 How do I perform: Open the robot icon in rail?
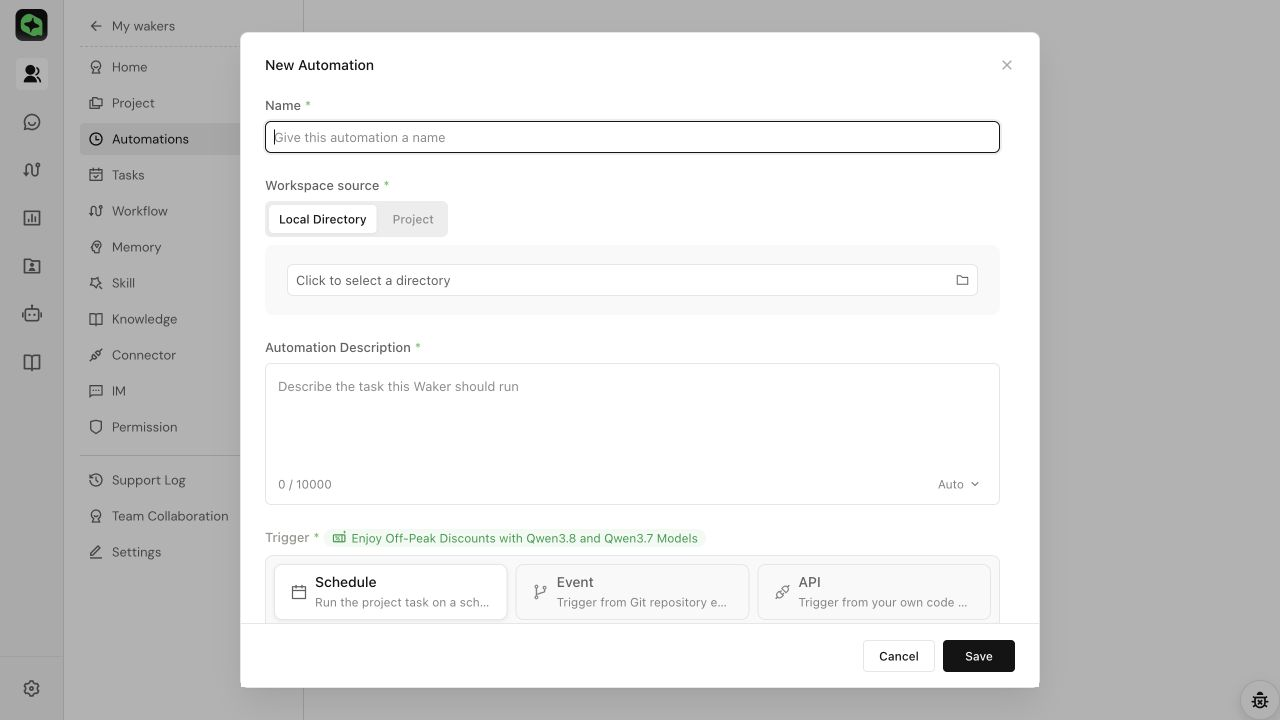click(x=32, y=314)
